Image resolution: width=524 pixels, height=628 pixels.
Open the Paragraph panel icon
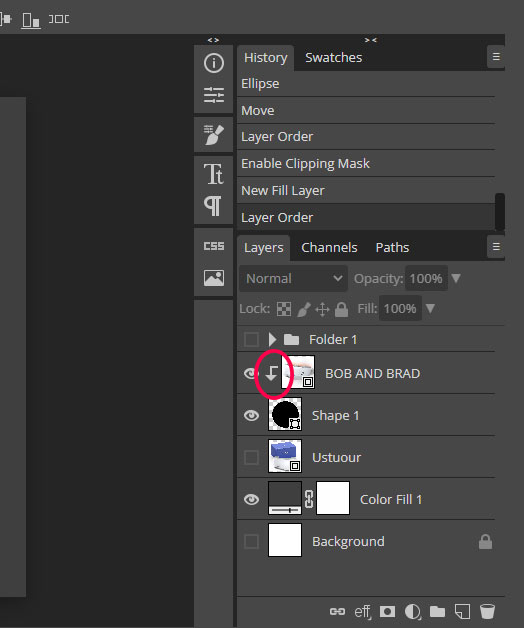[213, 206]
